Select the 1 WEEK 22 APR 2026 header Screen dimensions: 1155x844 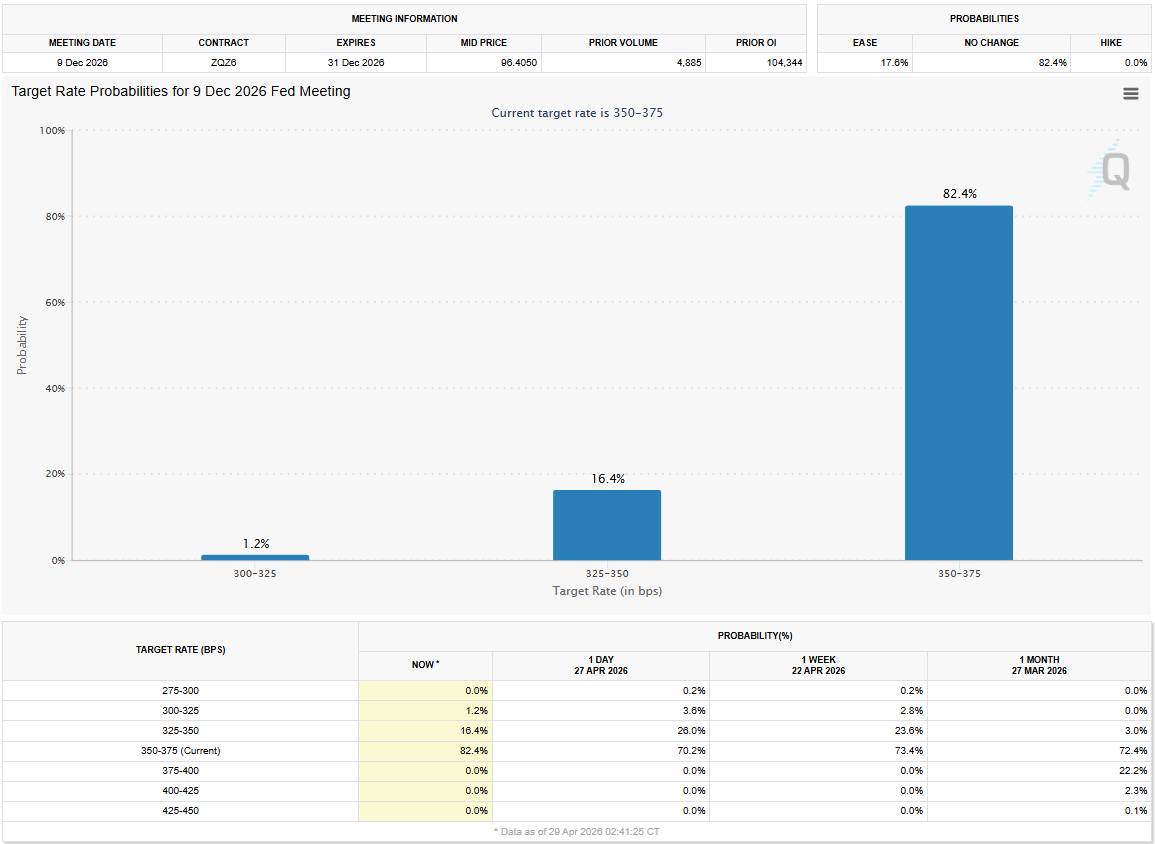pyautogui.click(x=818, y=665)
